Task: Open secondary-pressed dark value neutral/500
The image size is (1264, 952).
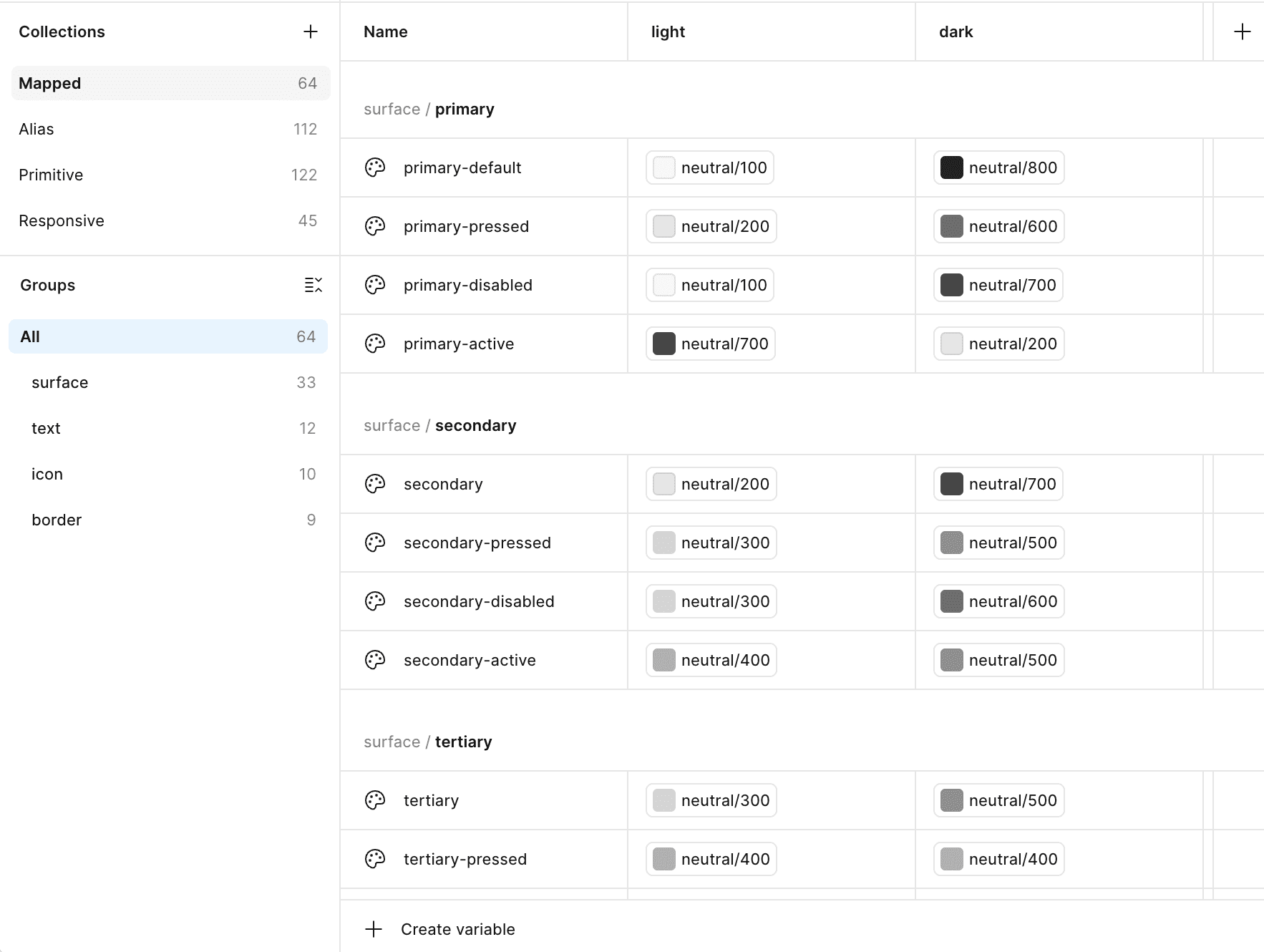Action: [999, 543]
